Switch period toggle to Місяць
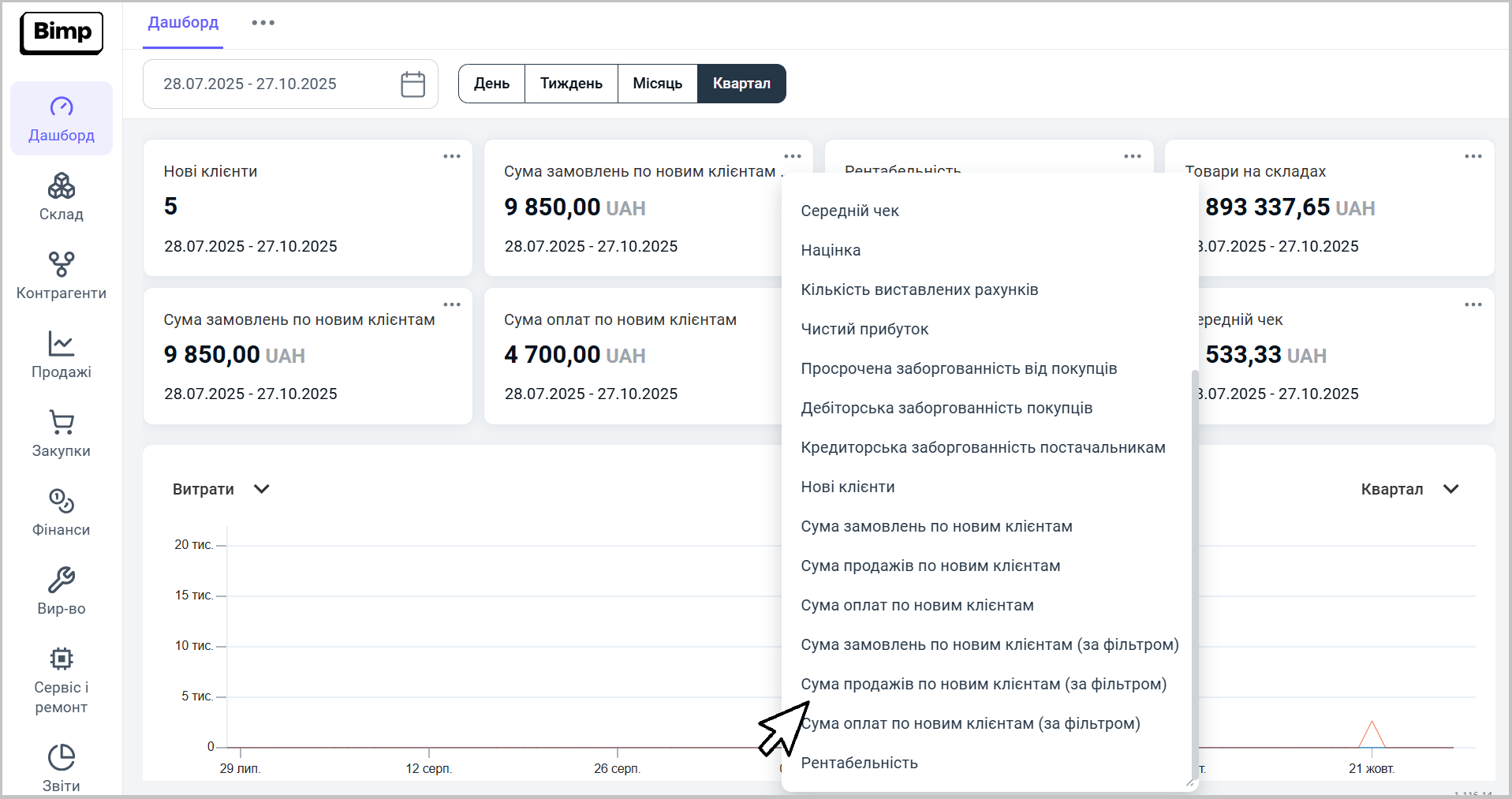 click(x=657, y=84)
